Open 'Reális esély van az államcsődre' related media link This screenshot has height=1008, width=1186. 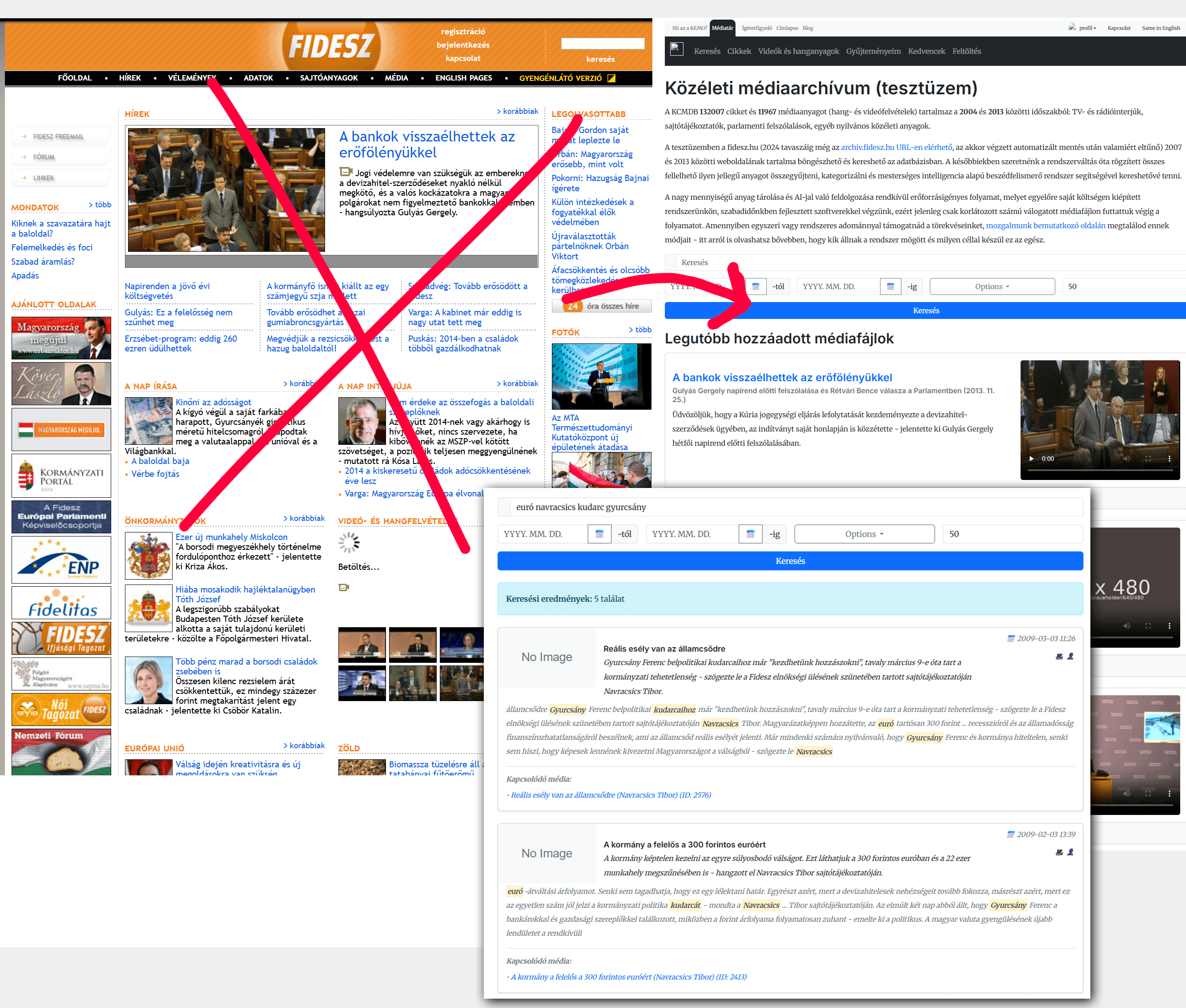pos(610,795)
